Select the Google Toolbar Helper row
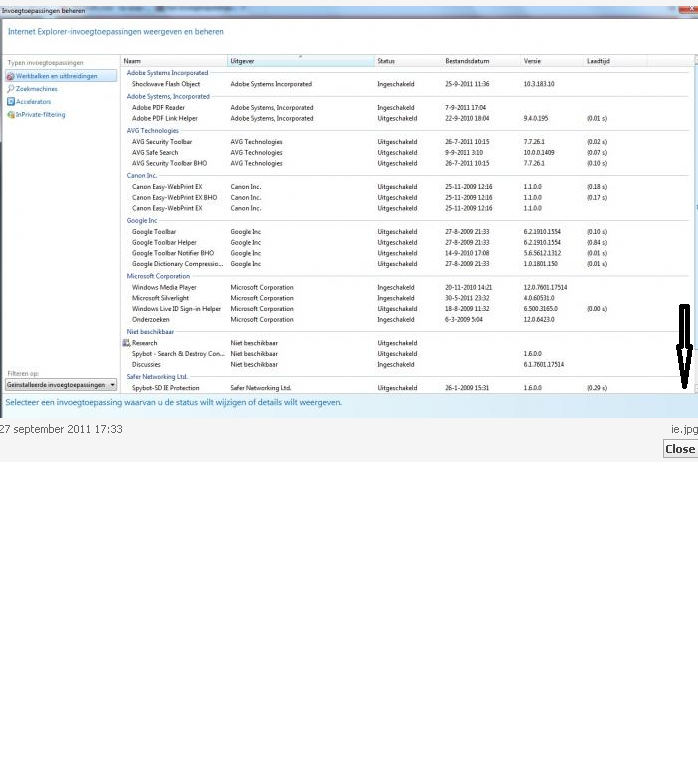This screenshot has height=777, width=698. [406, 242]
